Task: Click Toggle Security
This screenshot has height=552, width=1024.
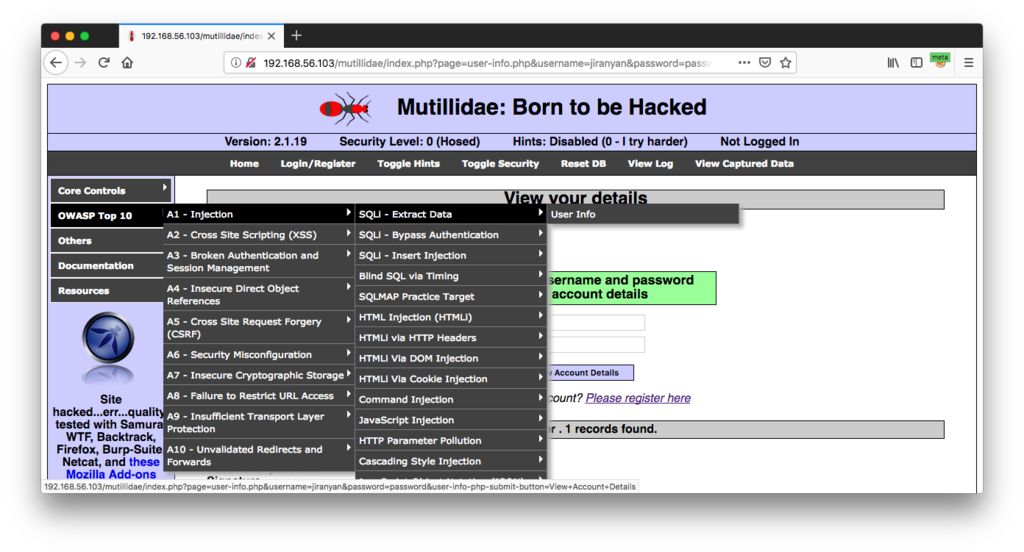Action: click(x=500, y=164)
